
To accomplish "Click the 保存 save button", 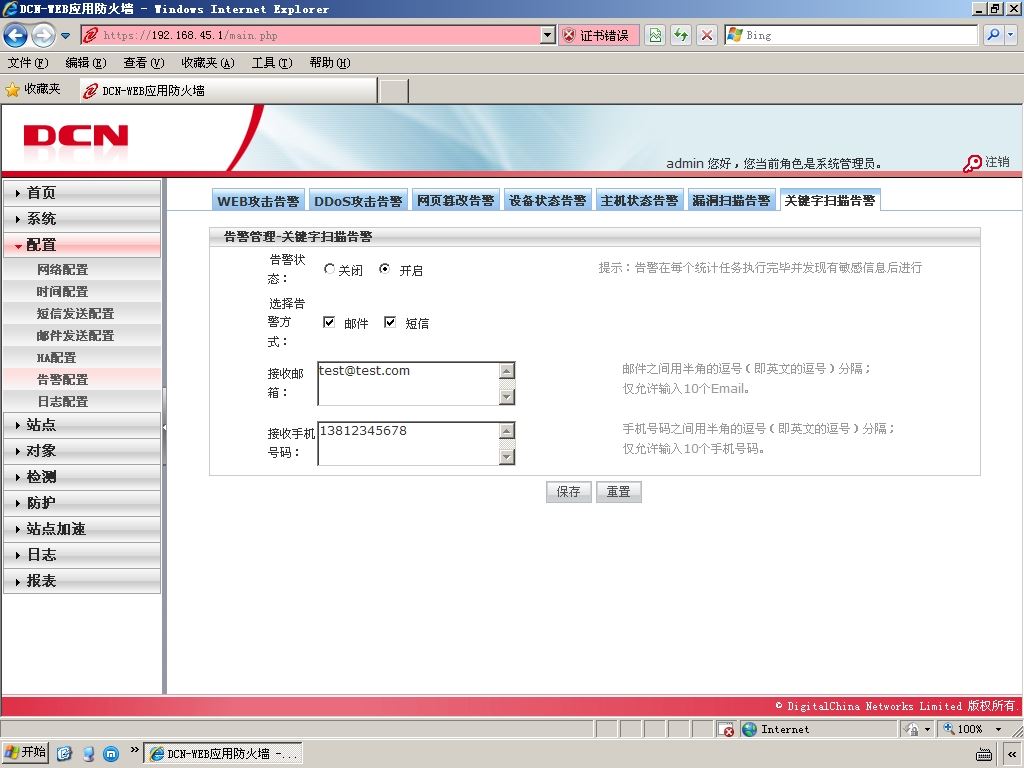I will pos(569,492).
